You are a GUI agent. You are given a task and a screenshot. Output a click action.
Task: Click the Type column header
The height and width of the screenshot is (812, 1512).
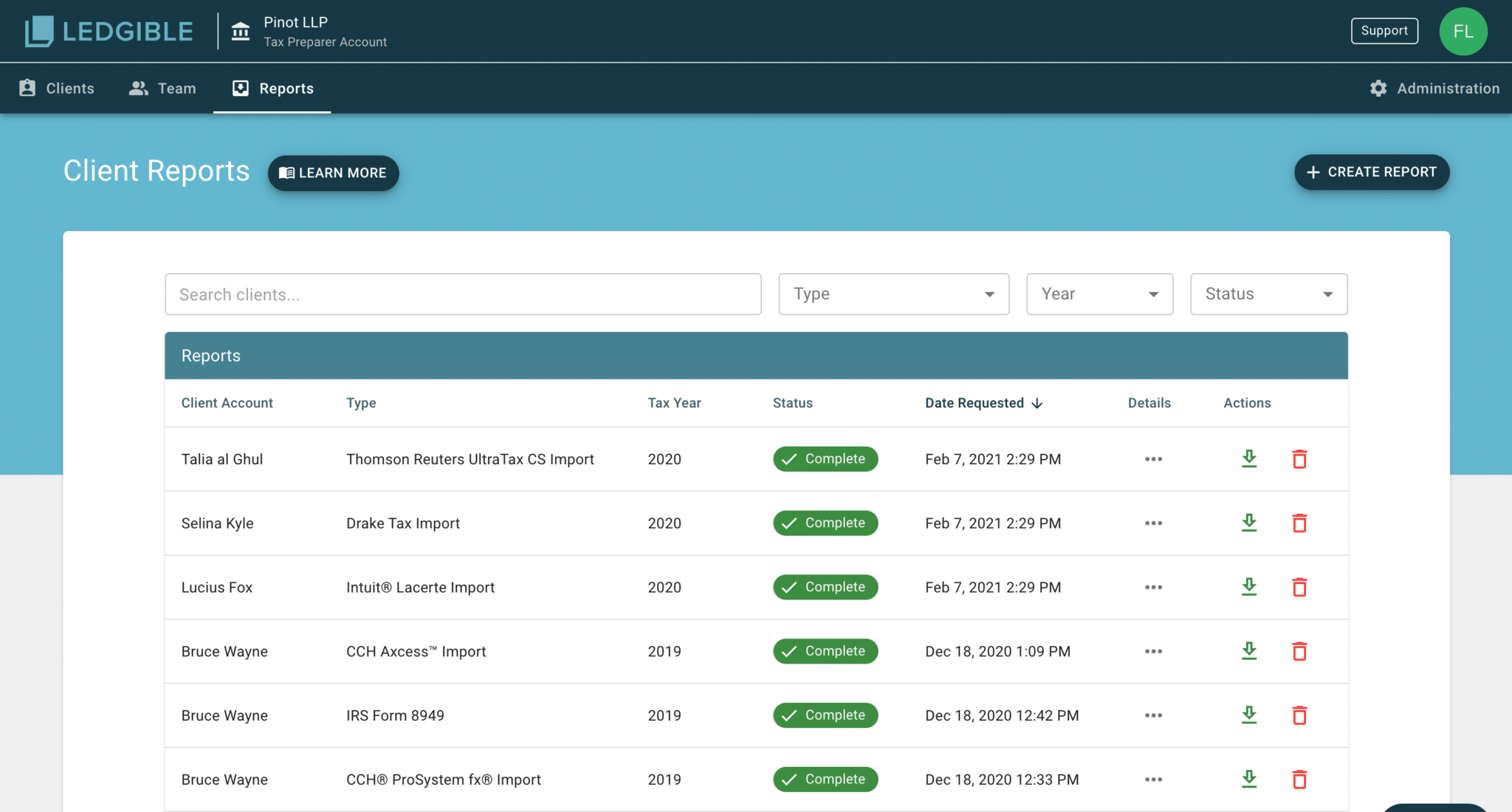[361, 403]
